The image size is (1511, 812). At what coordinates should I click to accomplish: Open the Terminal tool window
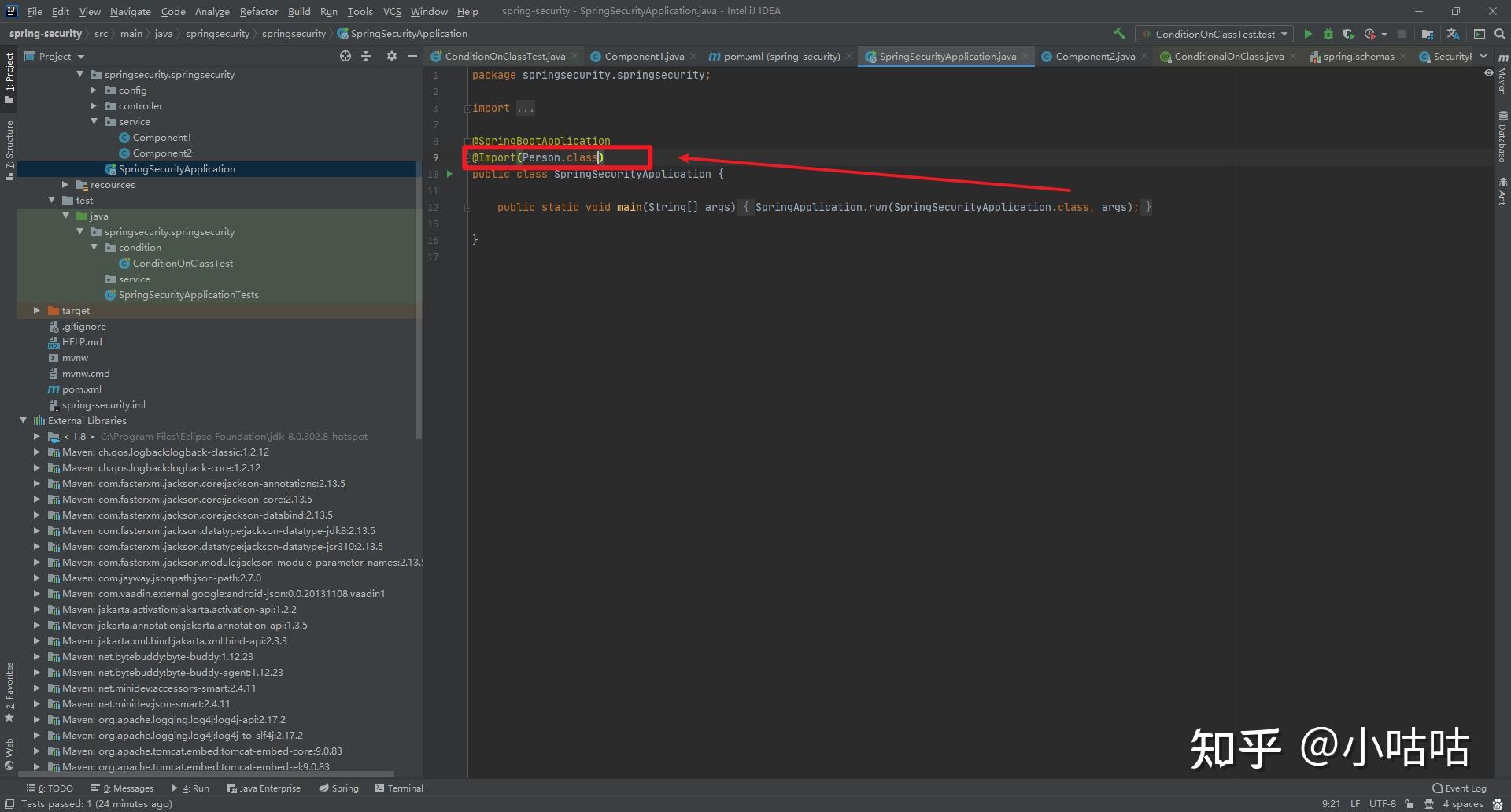pyautogui.click(x=399, y=788)
